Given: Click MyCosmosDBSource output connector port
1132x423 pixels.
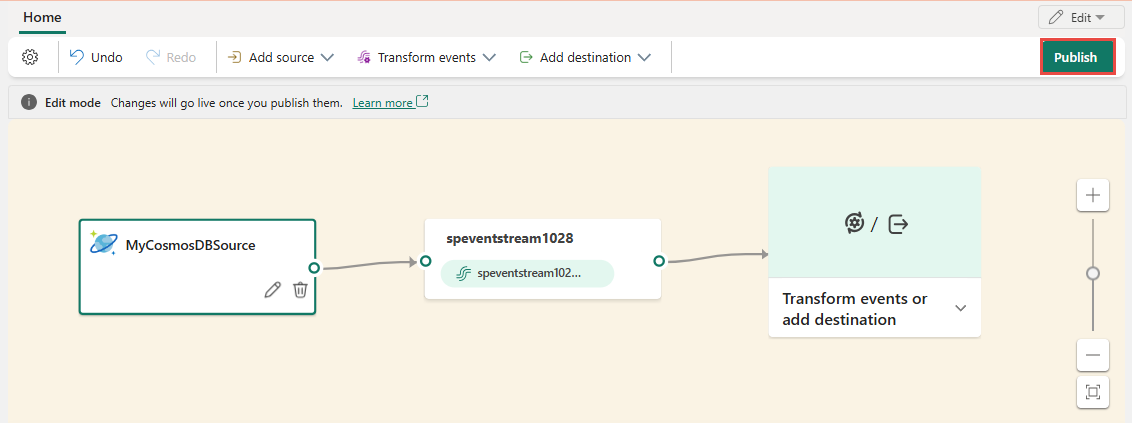Looking at the screenshot, I should [x=314, y=268].
